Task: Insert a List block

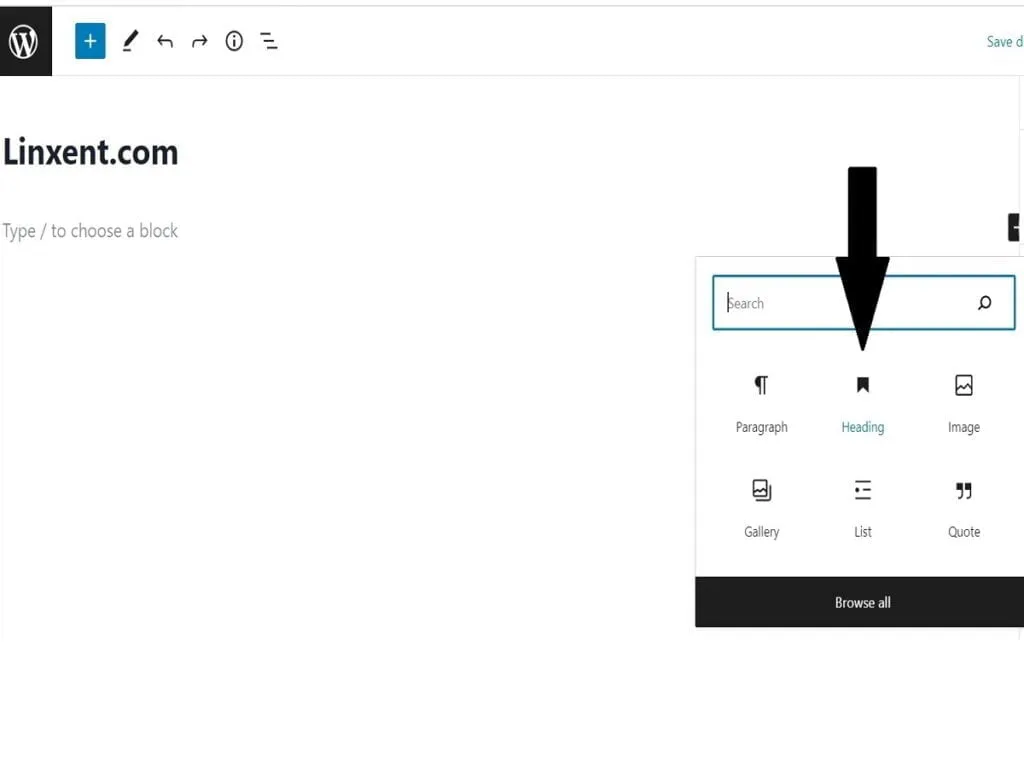Action: [x=863, y=508]
